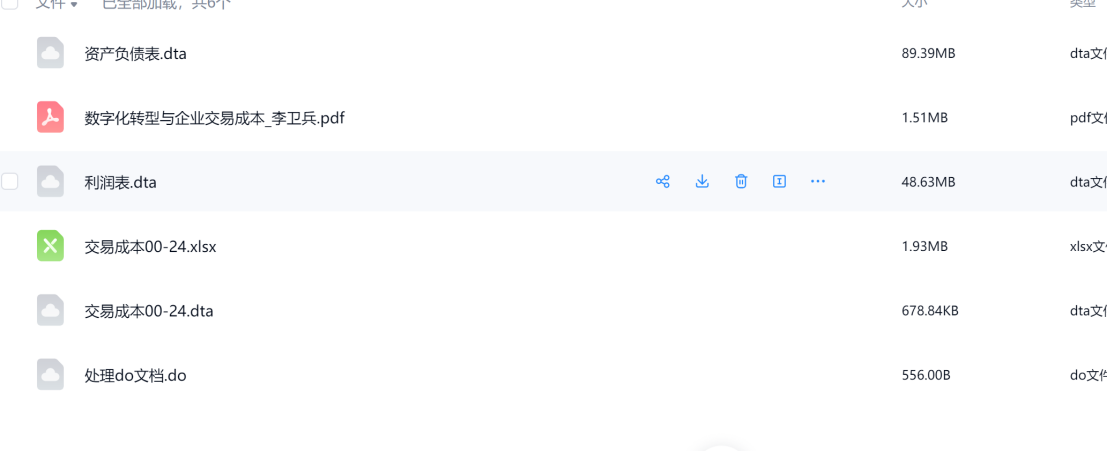This screenshot has height=451, width=1107.
Task: Click the 利润表.dta file name
Action: pos(121,182)
